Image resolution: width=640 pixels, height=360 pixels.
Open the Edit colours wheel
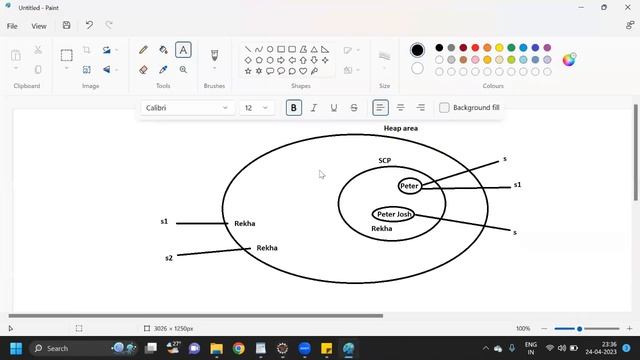(x=569, y=60)
